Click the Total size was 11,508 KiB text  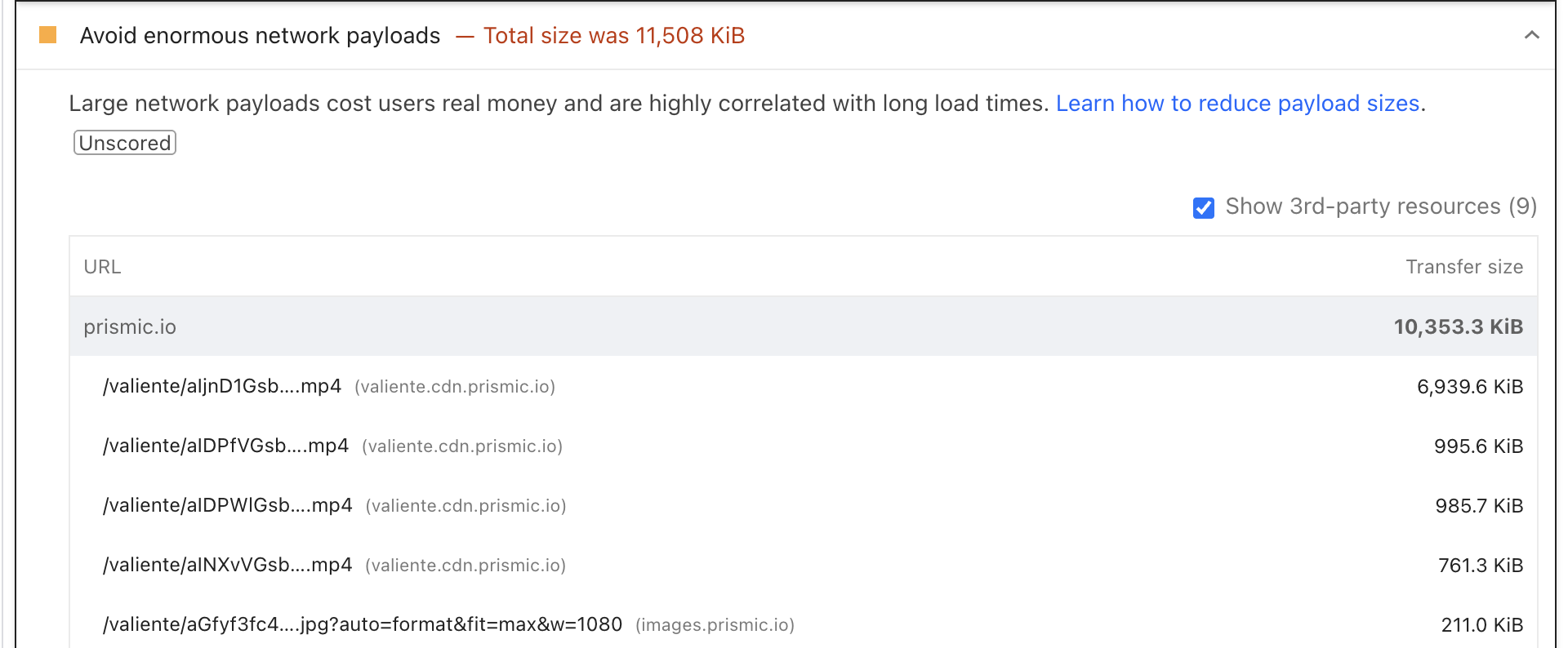tap(613, 36)
